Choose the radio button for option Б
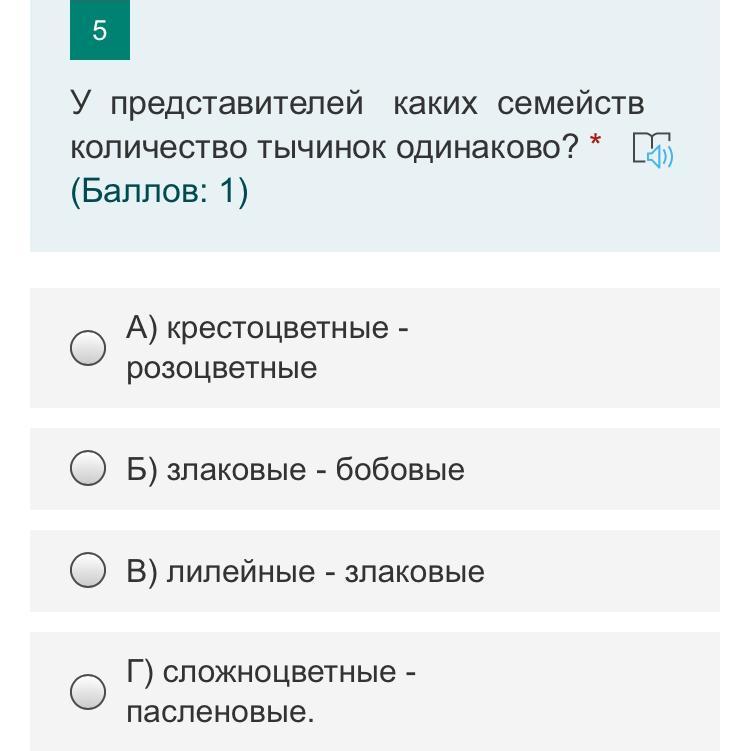Viewport: 750px width, 751px height. pos(88,469)
